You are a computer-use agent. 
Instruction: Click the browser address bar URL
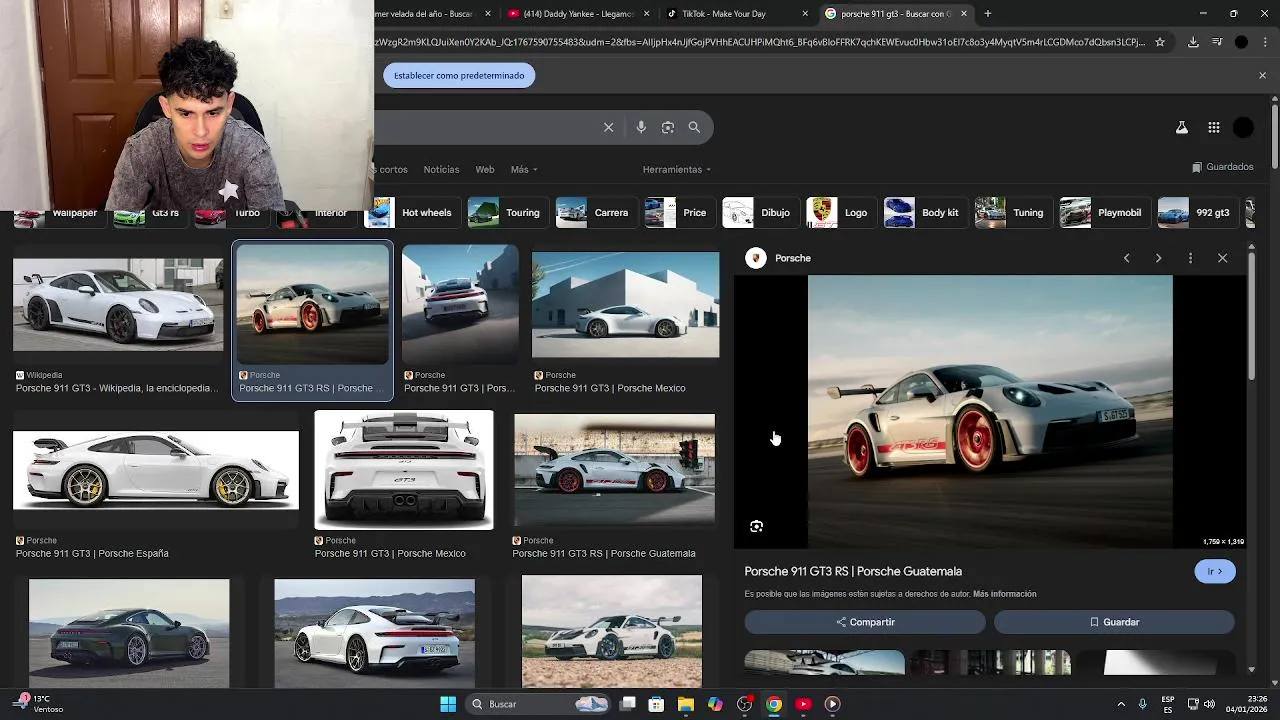(x=760, y=42)
